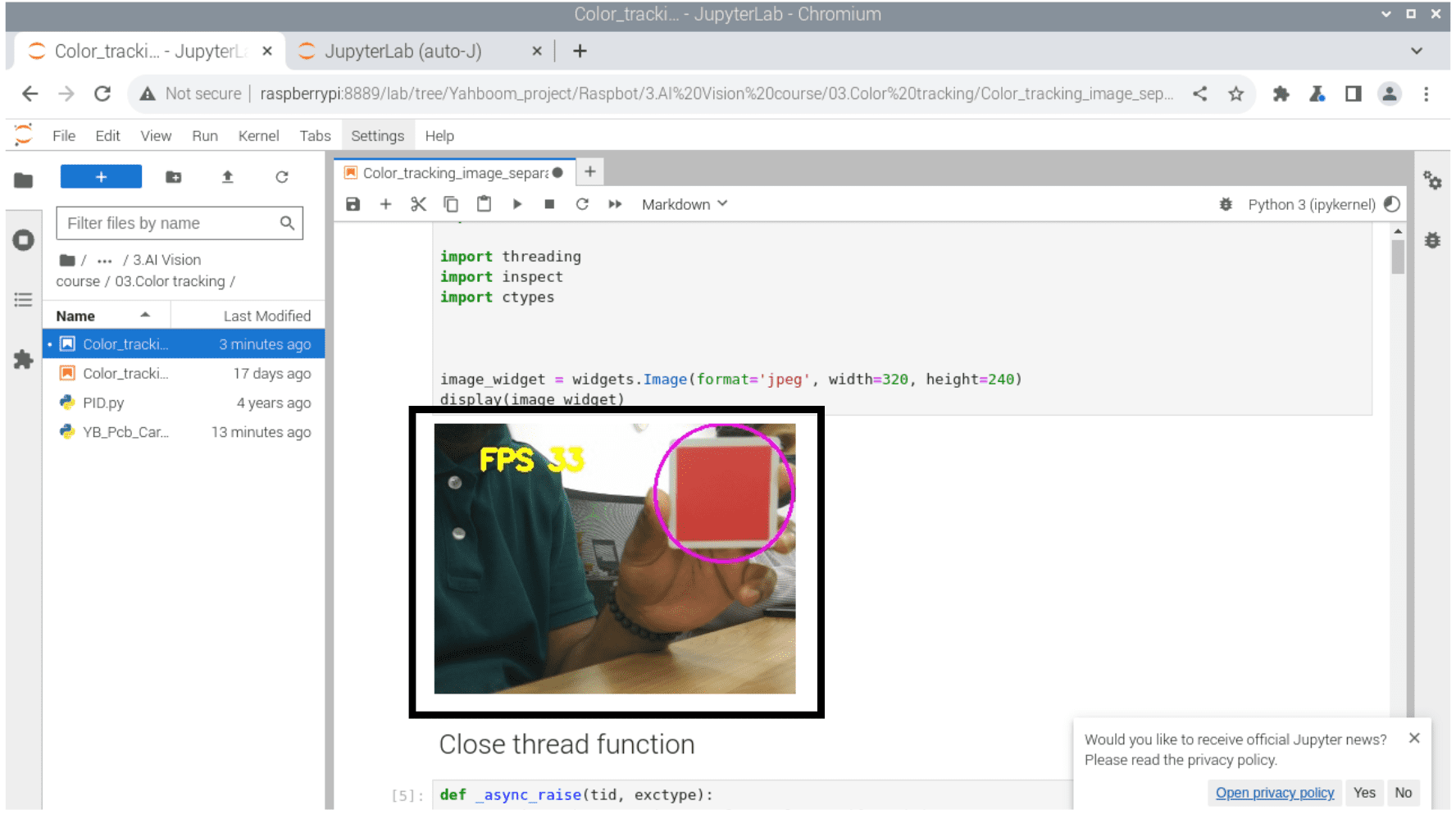Interrupt the kernel
Screen dimensions: 1456x819
(549, 204)
